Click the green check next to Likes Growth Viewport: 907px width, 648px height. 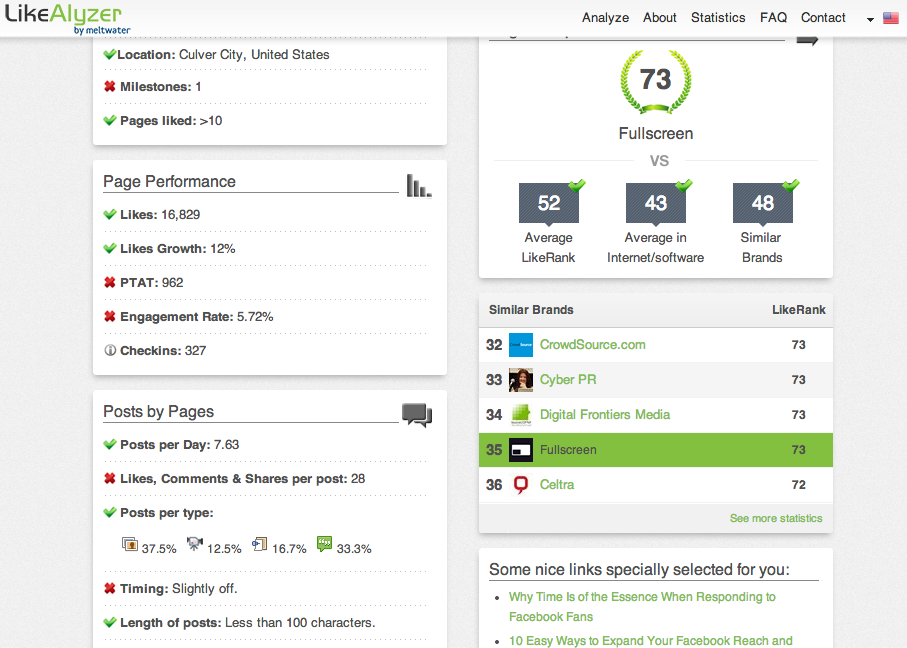point(109,248)
